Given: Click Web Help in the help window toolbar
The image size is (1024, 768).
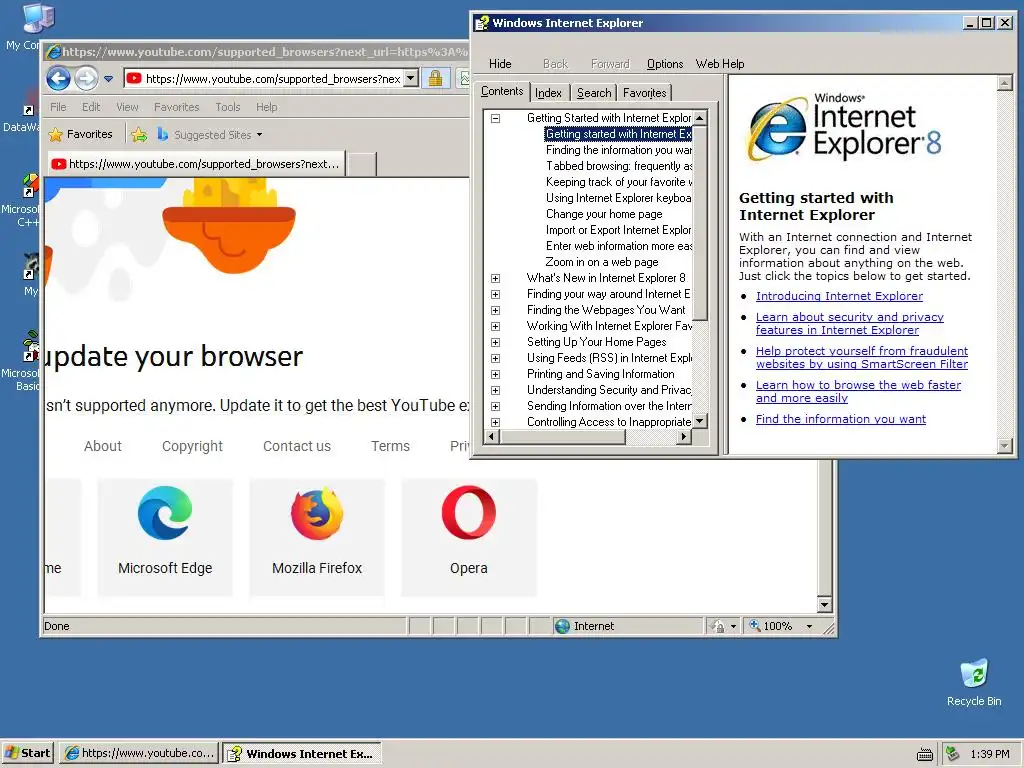Looking at the screenshot, I should coord(720,64).
